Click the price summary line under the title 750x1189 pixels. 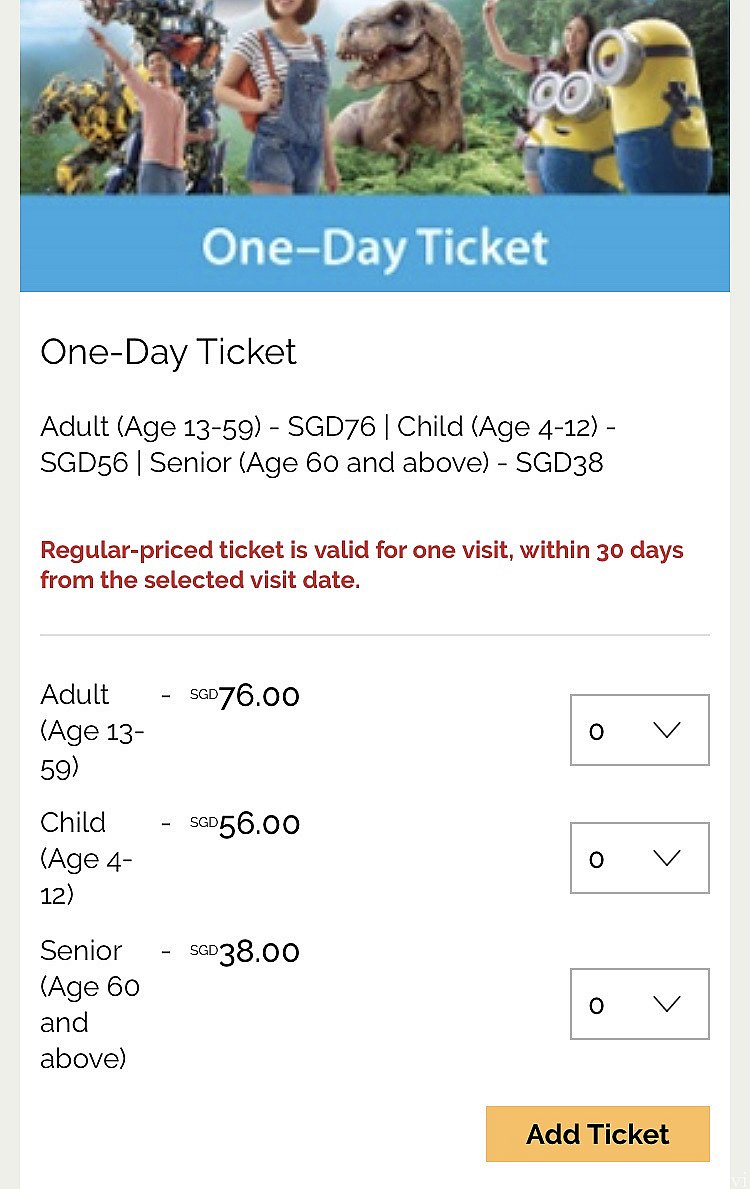click(328, 444)
